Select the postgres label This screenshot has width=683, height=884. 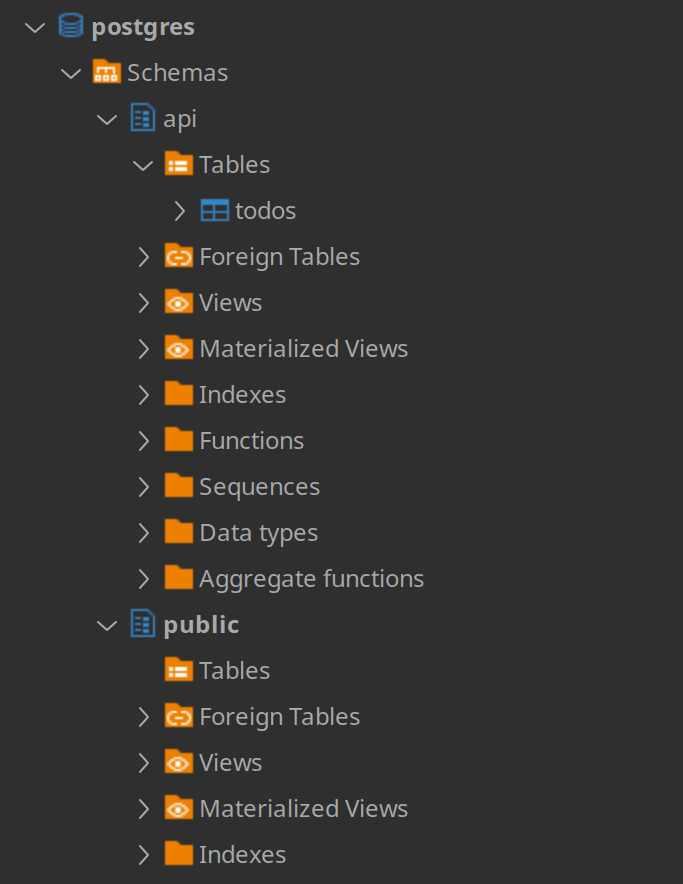(x=143, y=28)
